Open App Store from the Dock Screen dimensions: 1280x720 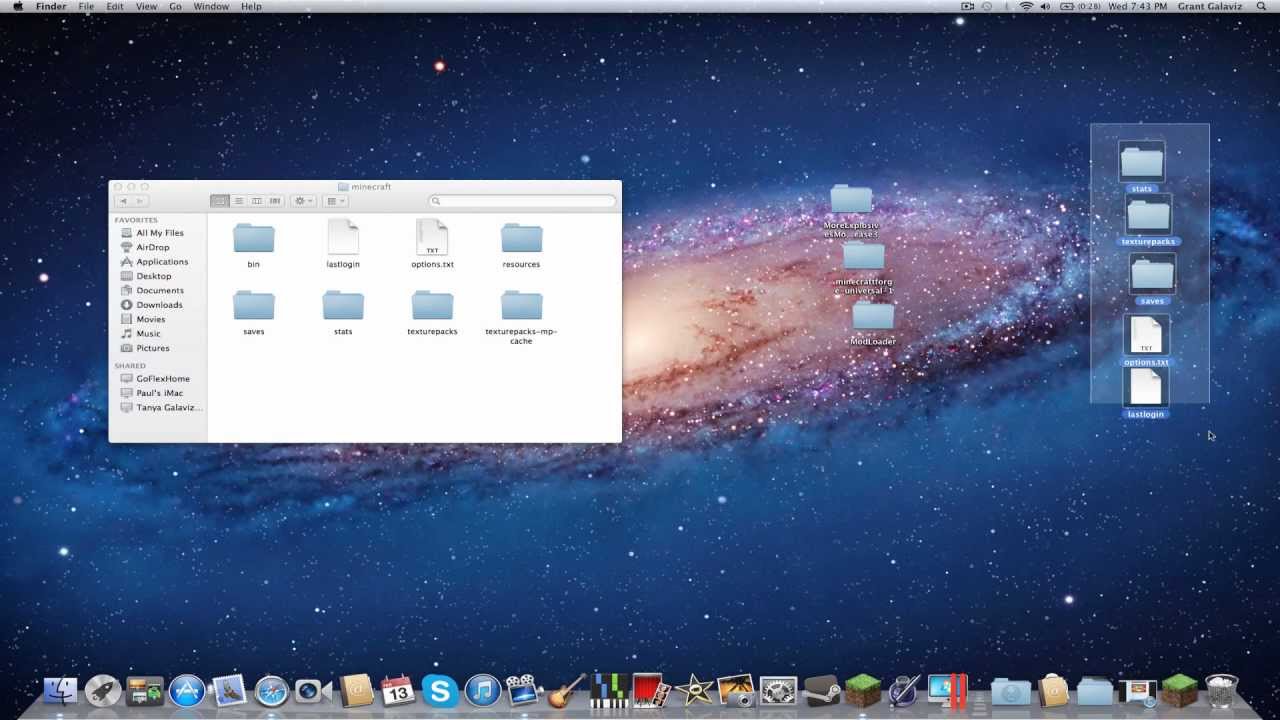click(x=187, y=690)
